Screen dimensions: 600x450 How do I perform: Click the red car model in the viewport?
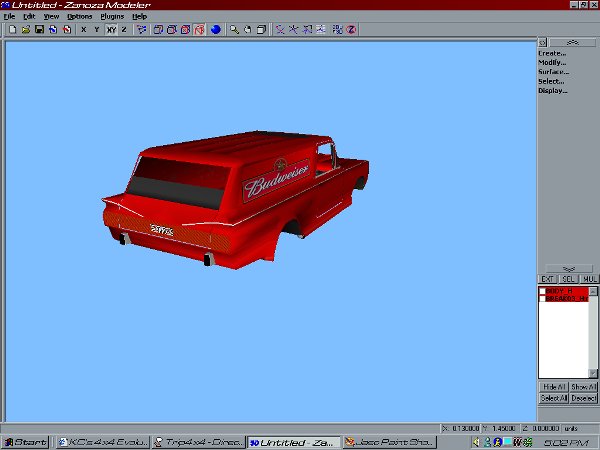click(235, 199)
